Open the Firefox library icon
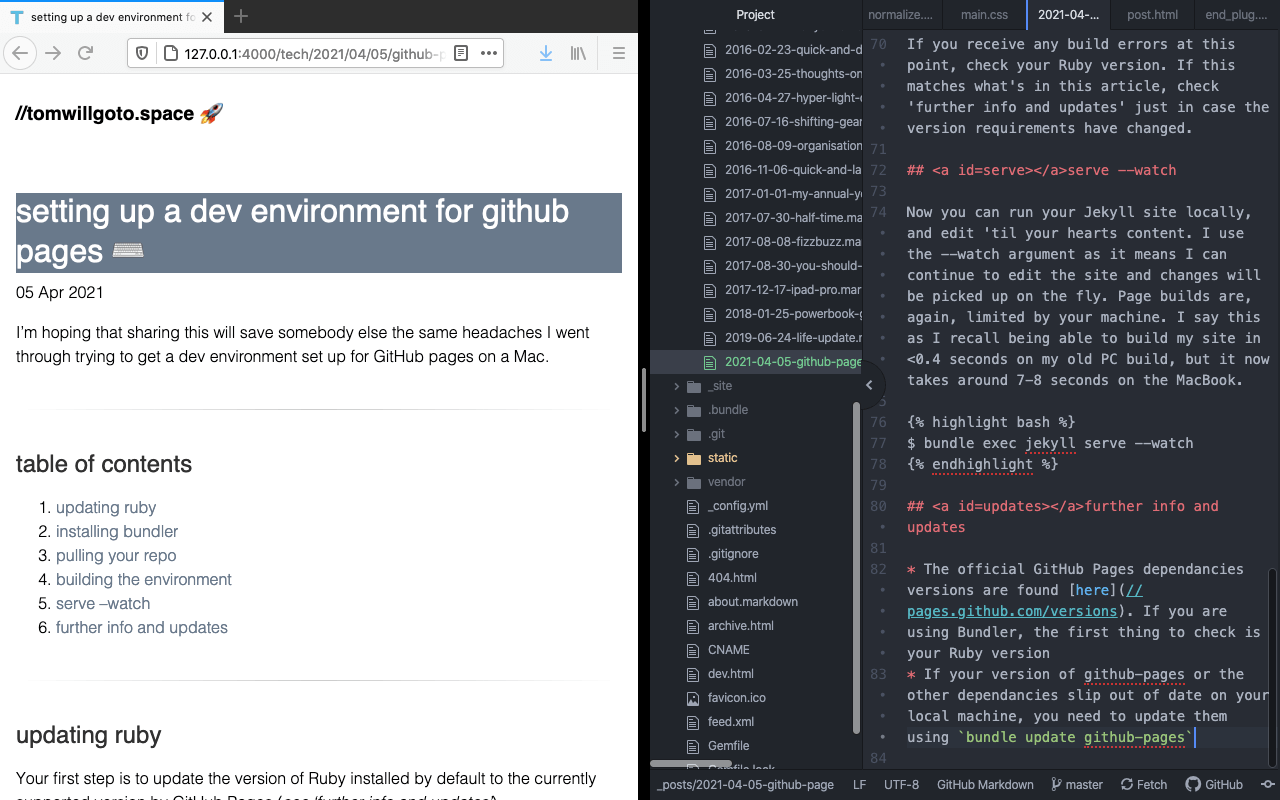Image resolution: width=1280 pixels, height=800 pixels. coord(578,54)
